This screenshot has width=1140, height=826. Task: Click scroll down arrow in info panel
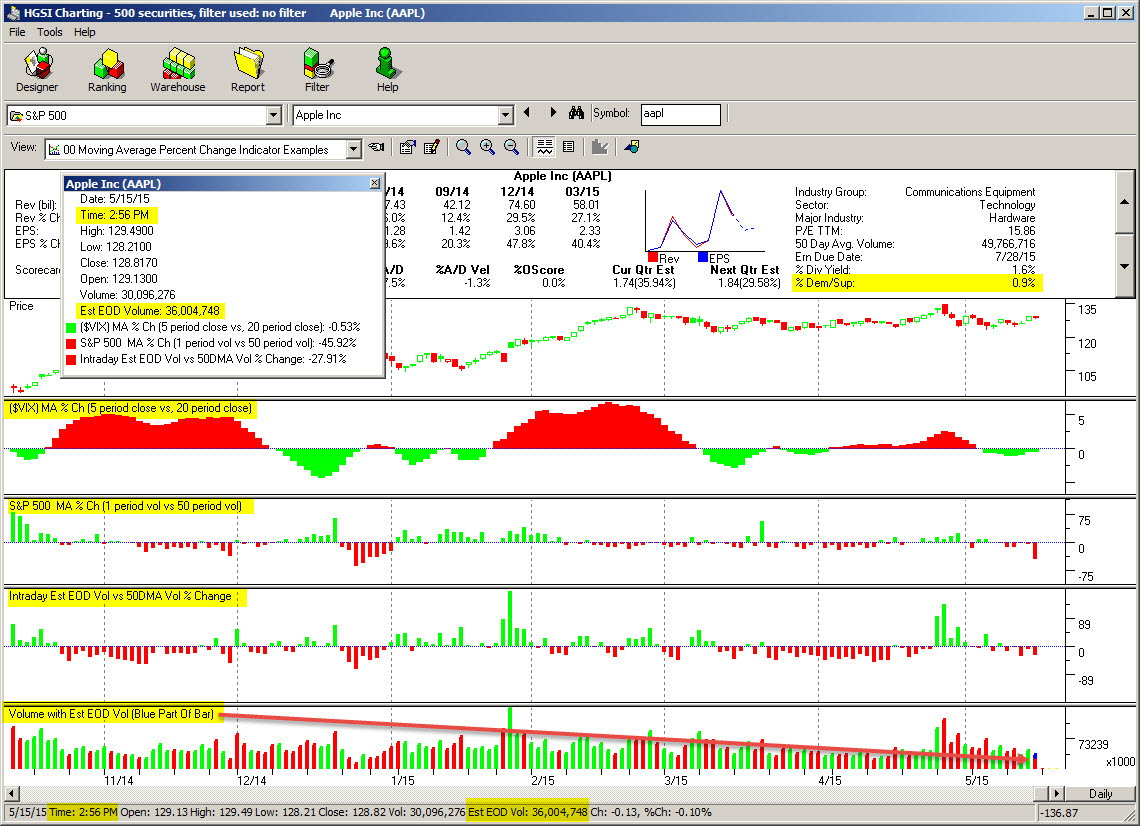(x=1124, y=266)
